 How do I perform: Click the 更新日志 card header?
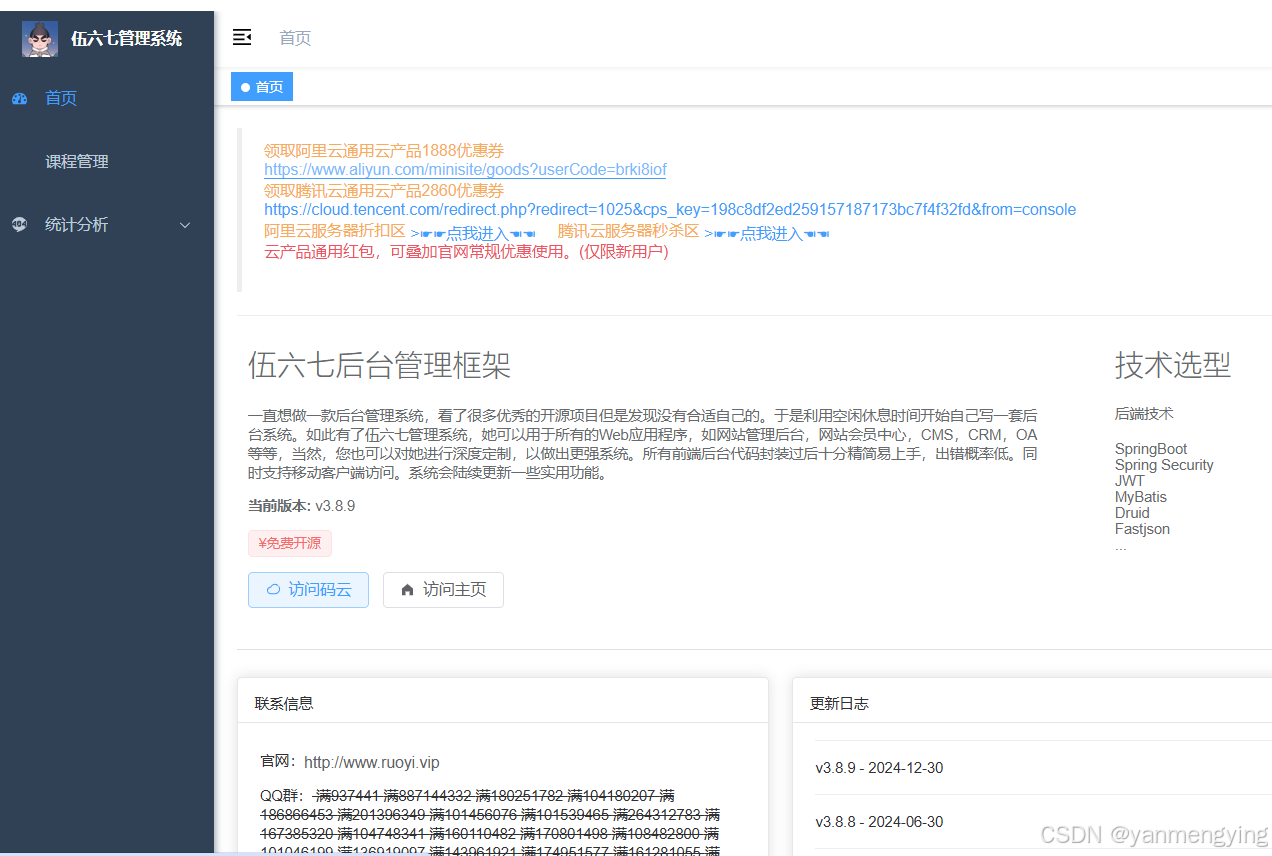point(1032,703)
